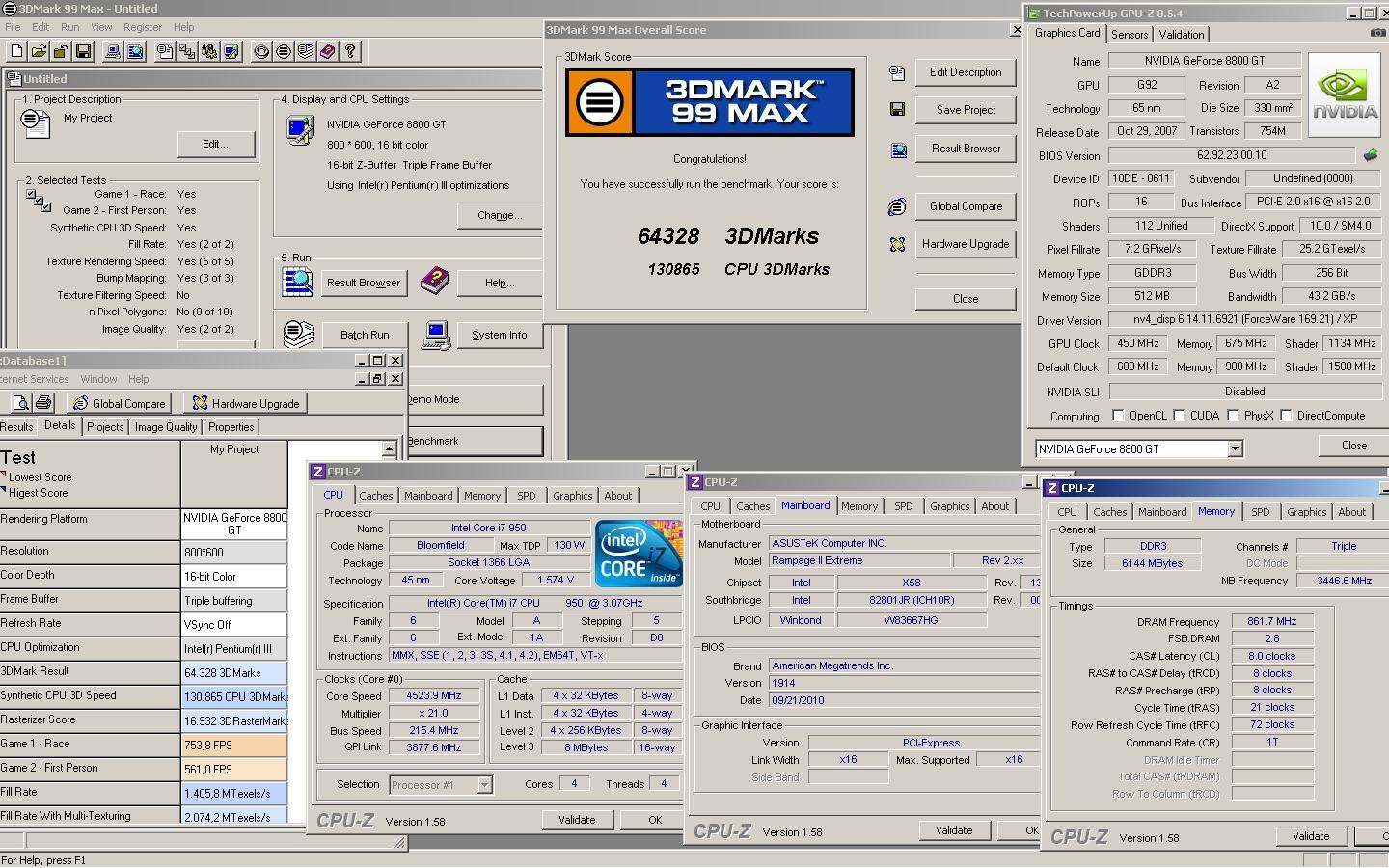1389x868 pixels.
Task: Toggle the CUDA checkbox in GPU-Z
Action: point(1179,416)
